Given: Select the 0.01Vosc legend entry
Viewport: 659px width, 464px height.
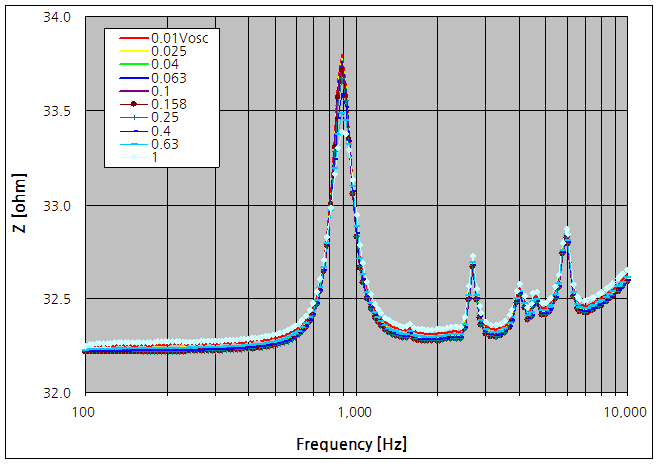Looking at the screenshot, I should [x=163, y=38].
